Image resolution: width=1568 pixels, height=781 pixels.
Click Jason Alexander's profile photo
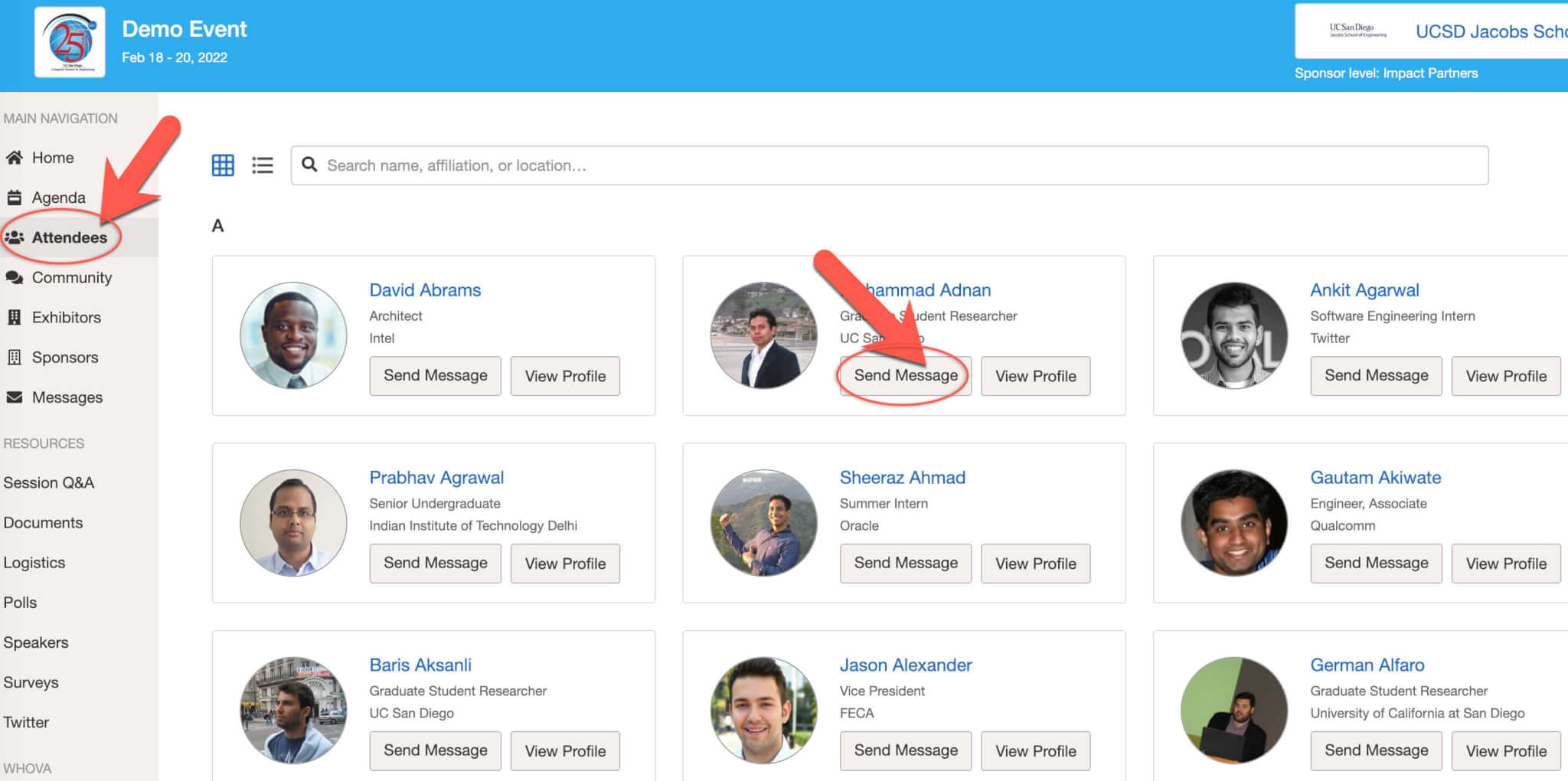[x=763, y=711]
